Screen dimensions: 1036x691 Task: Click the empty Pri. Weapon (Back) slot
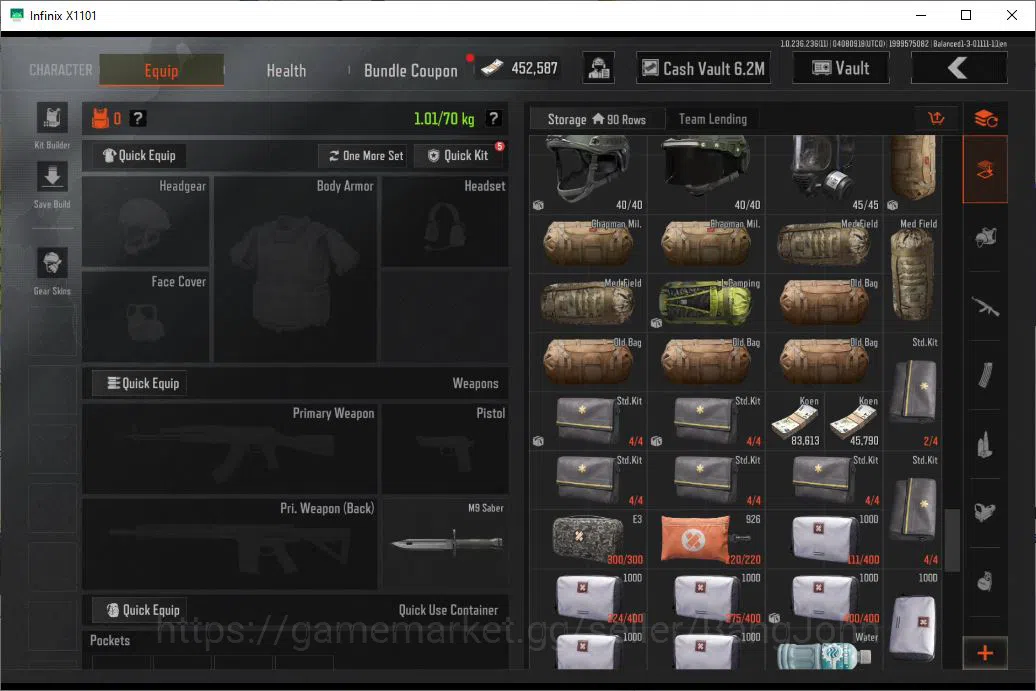(x=230, y=543)
